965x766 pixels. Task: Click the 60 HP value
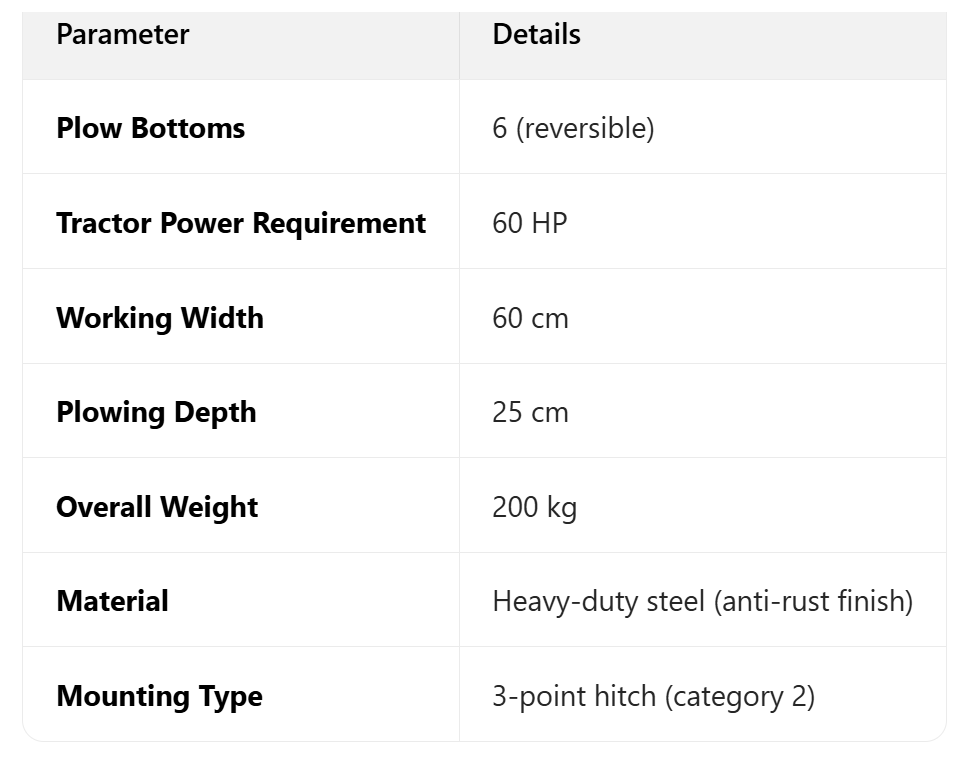tap(529, 223)
